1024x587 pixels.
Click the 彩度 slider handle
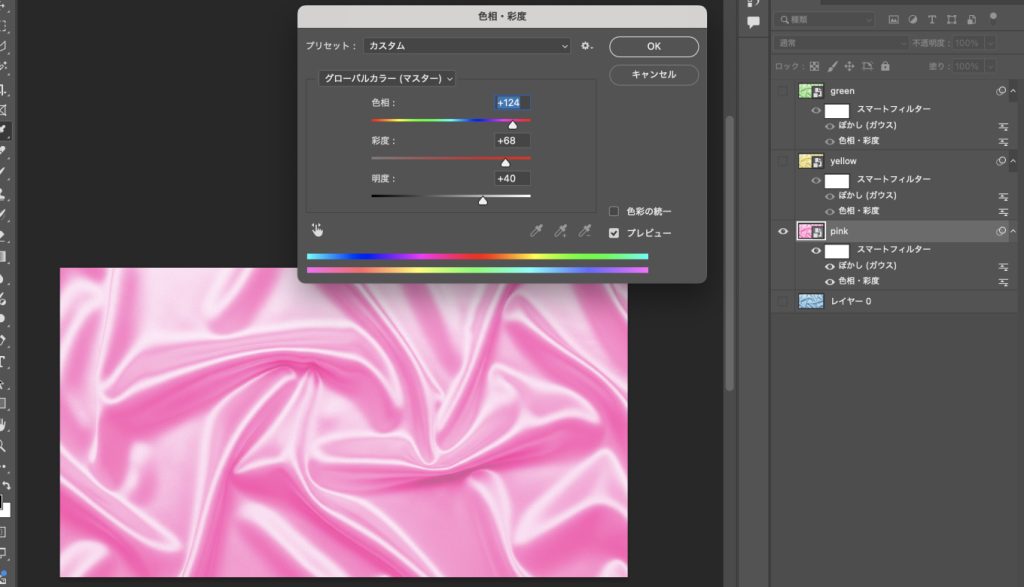pyautogui.click(x=505, y=163)
